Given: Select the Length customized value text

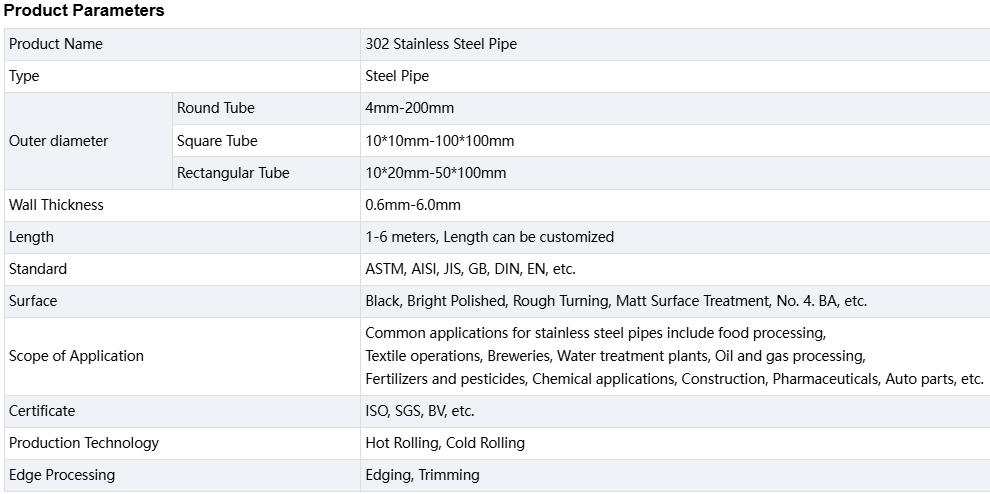Looking at the screenshot, I should tap(489, 238).
